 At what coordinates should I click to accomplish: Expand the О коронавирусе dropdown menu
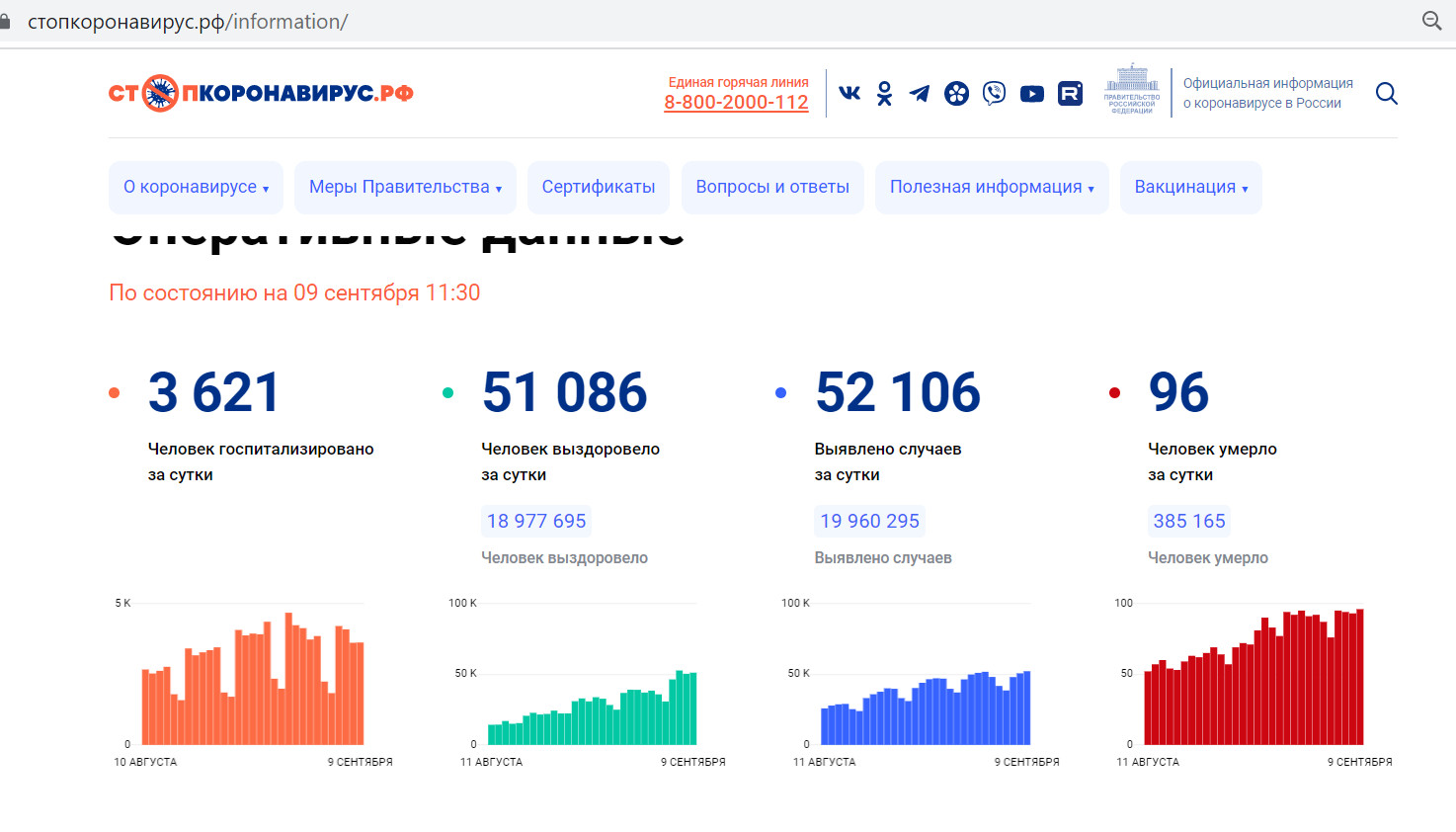(196, 187)
